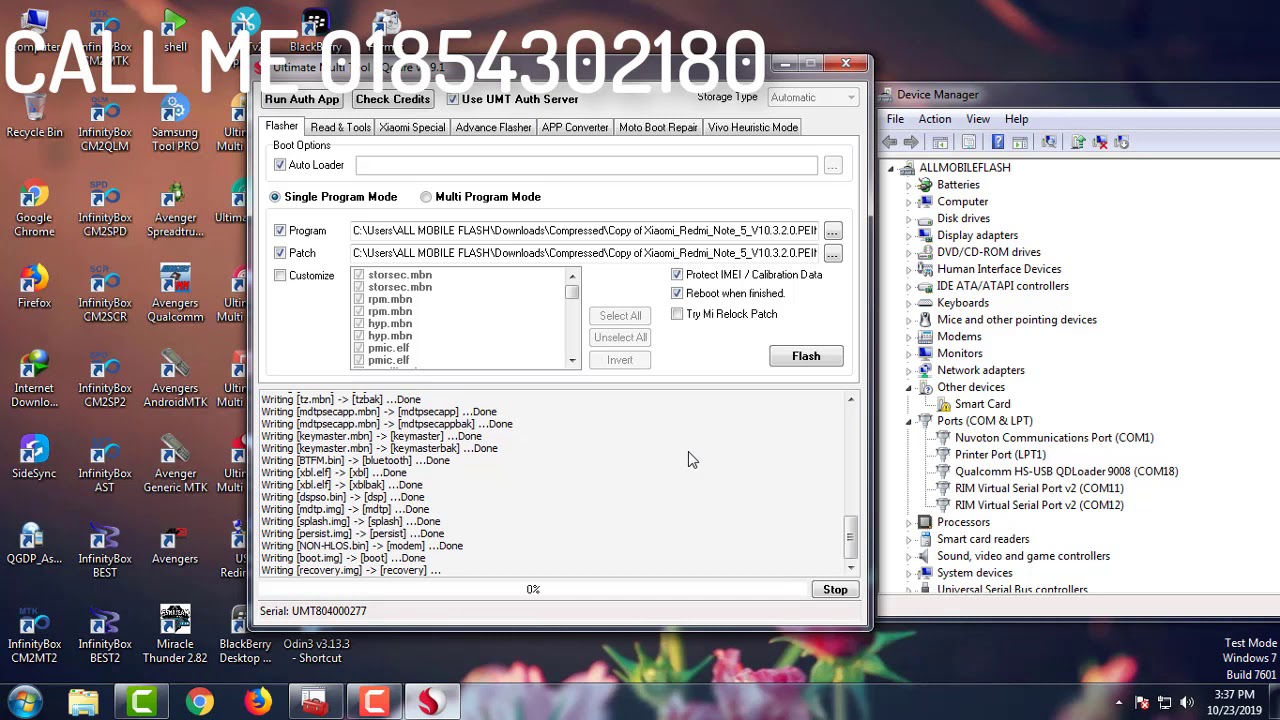Toggle Protect IMEI / Calibration Data
Image resolution: width=1280 pixels, height=720 pixels.
[677, 274]
